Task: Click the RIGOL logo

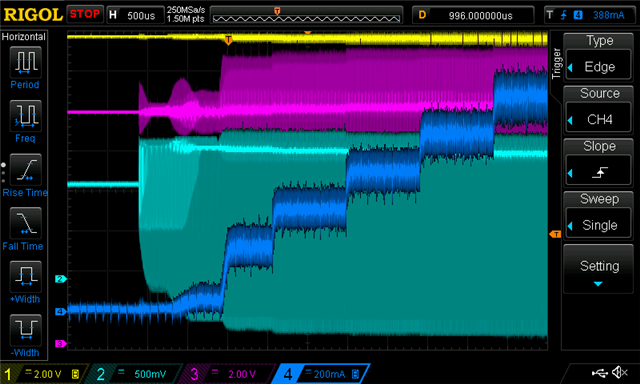Action: [33, 15]
